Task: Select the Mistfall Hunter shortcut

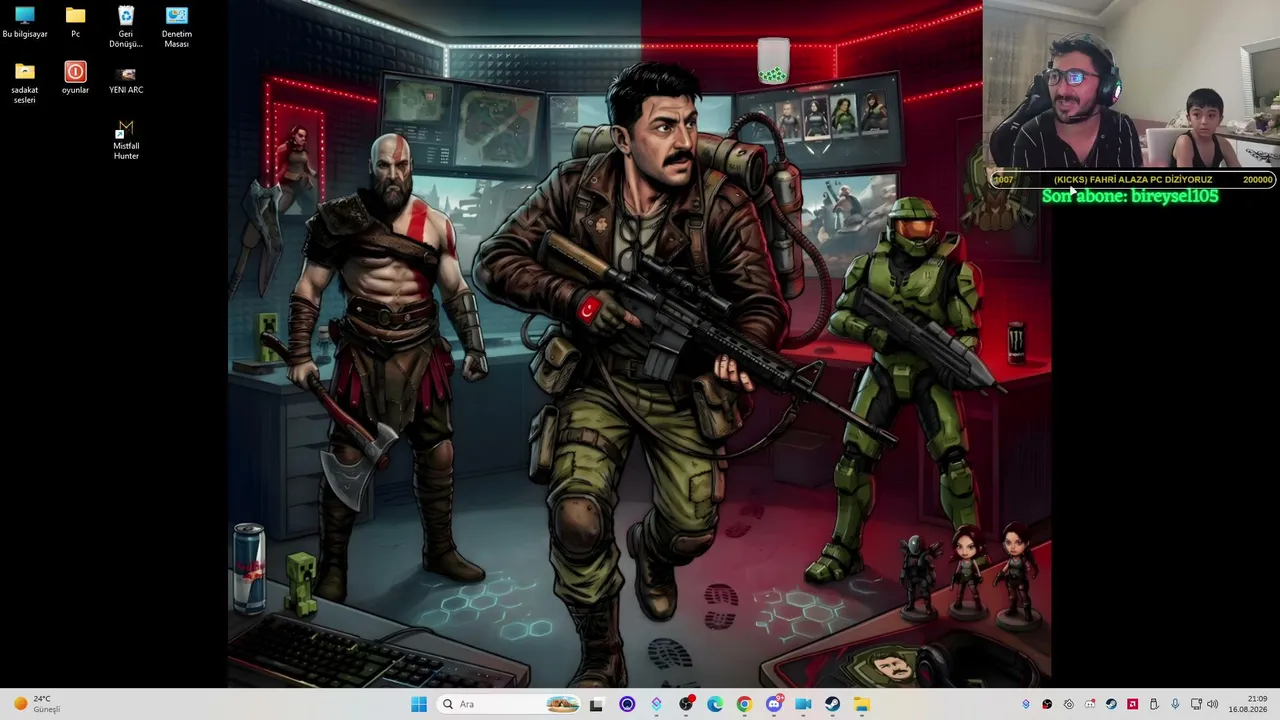Action: point(126,140)
